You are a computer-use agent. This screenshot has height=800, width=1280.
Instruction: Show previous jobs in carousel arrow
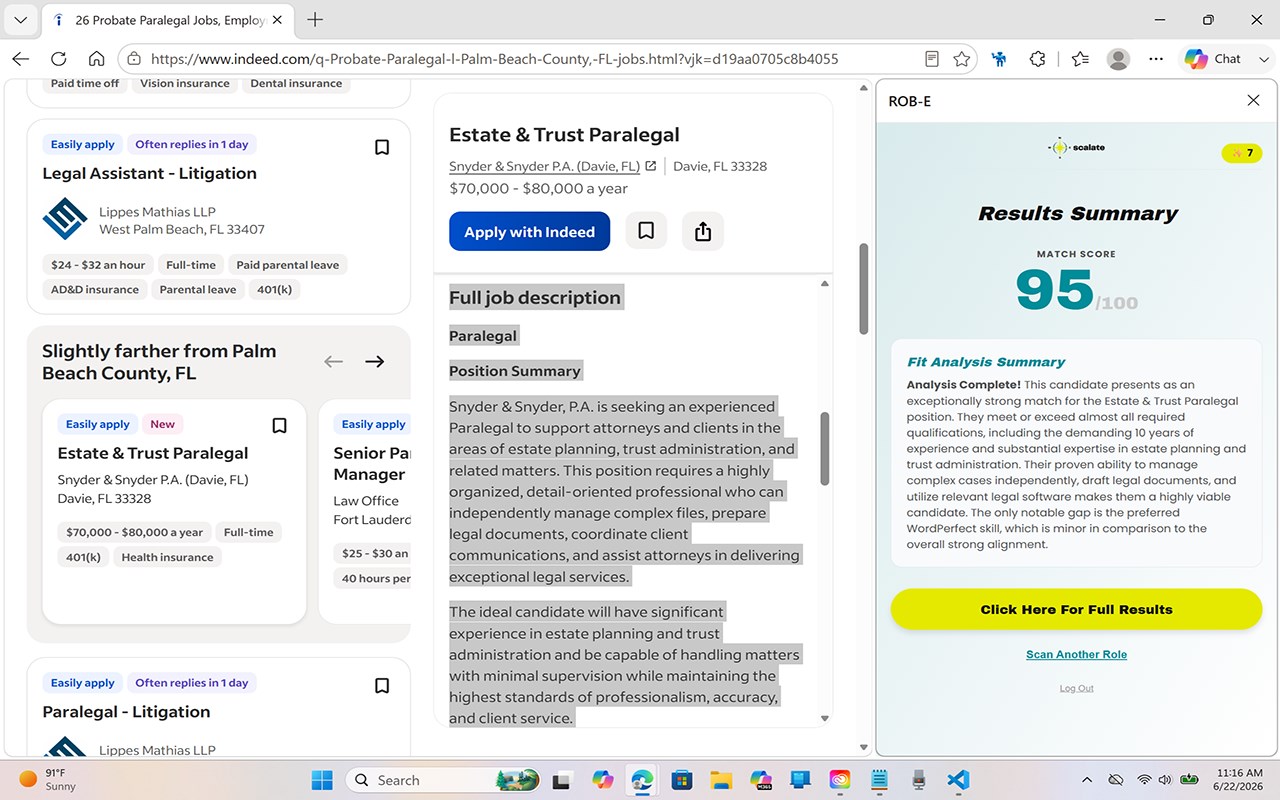tap(334, 361)
